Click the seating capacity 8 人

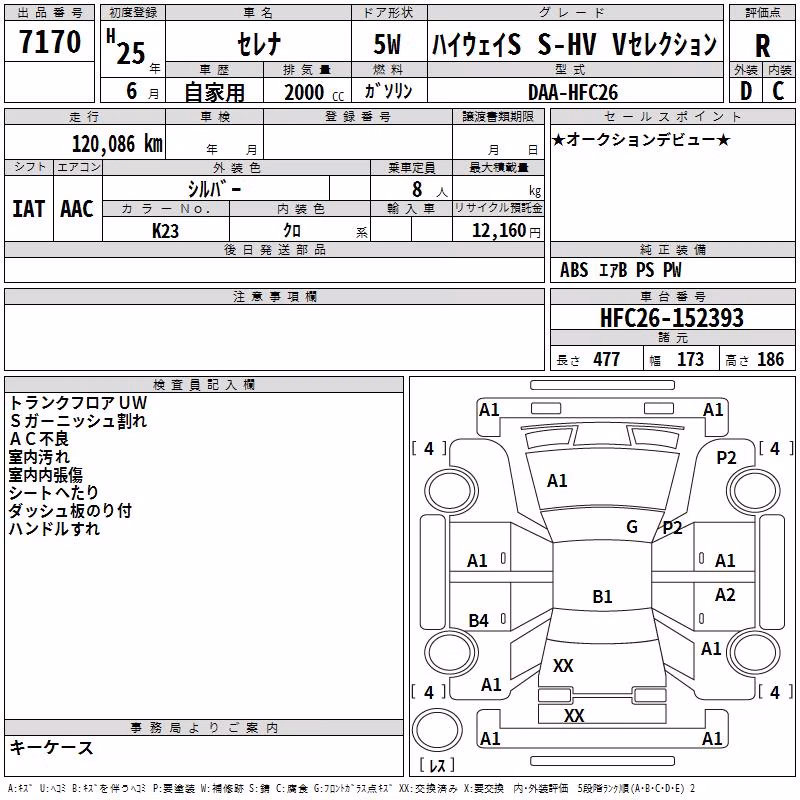[429, 190]
